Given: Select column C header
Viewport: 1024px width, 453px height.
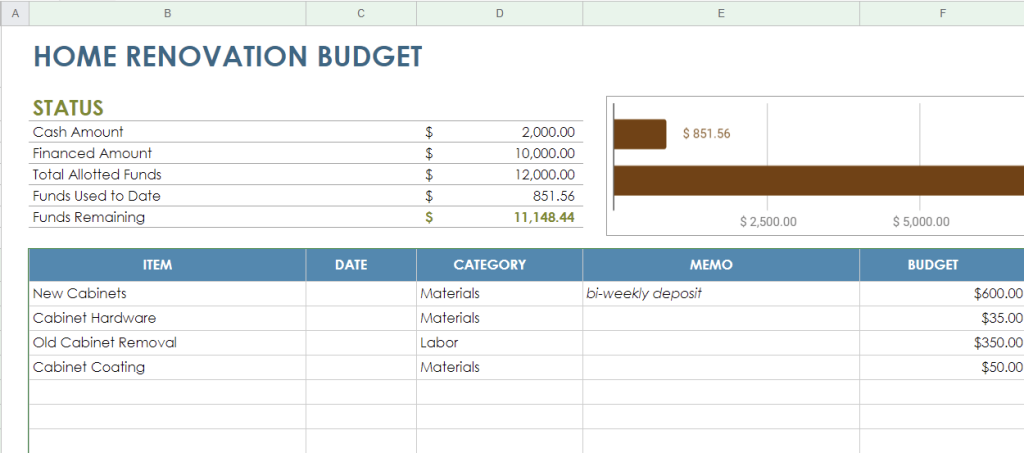Looking at the screenshot, I should pos(361,13).
